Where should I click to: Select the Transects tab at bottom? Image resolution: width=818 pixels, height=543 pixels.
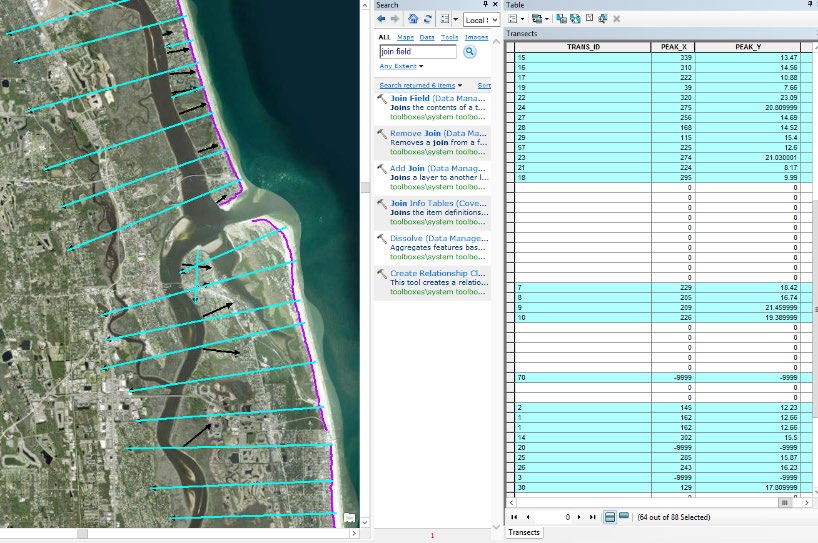[x=524, y=532]
